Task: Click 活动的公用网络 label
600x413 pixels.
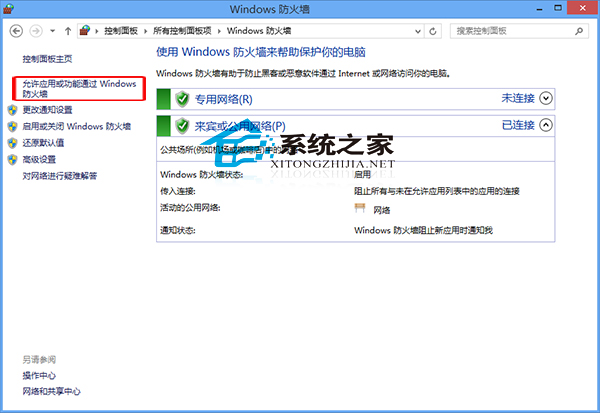Action: (190, 207)
